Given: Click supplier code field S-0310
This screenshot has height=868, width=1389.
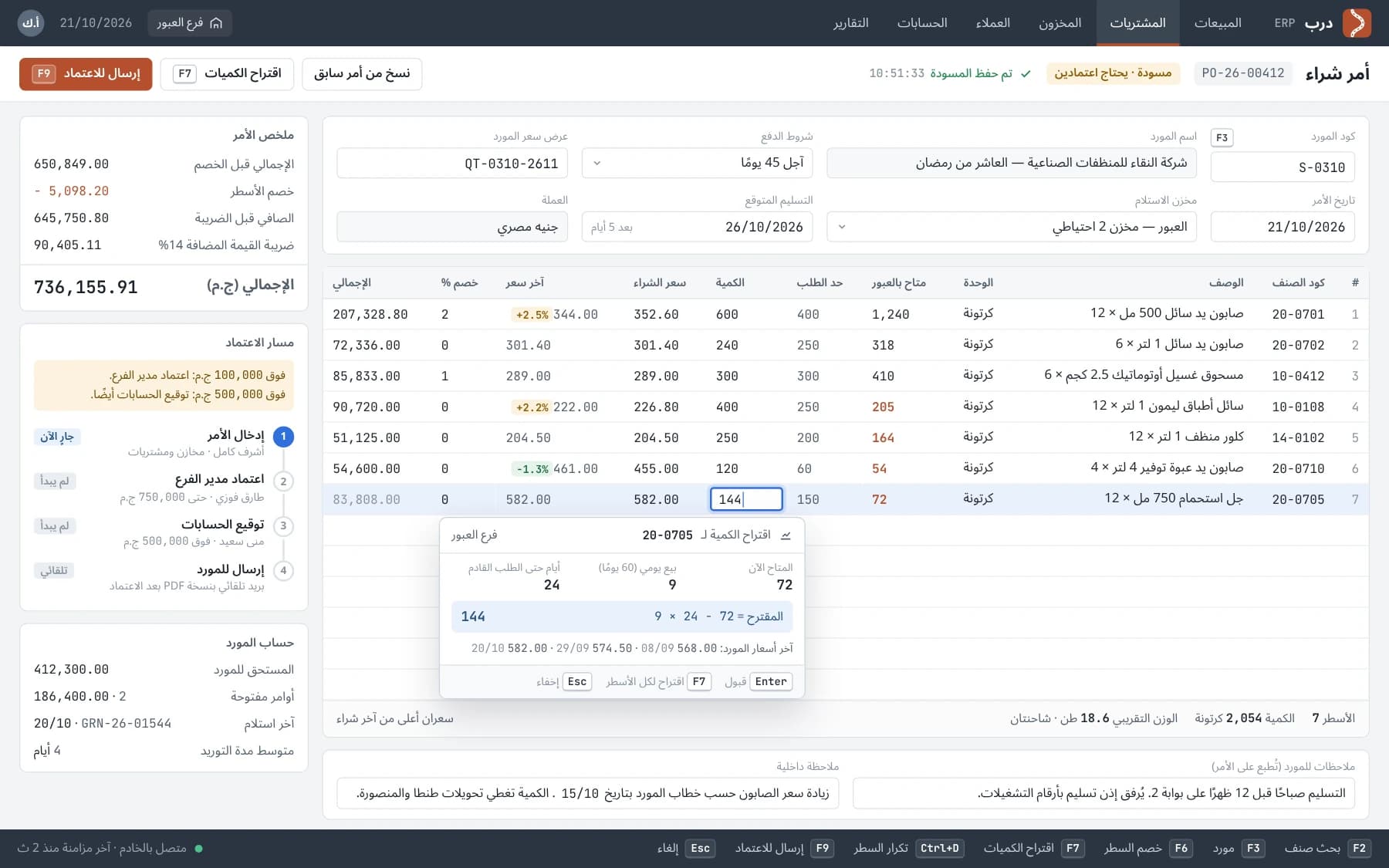Looking at the screenshot, I should tap(1283, 167).
